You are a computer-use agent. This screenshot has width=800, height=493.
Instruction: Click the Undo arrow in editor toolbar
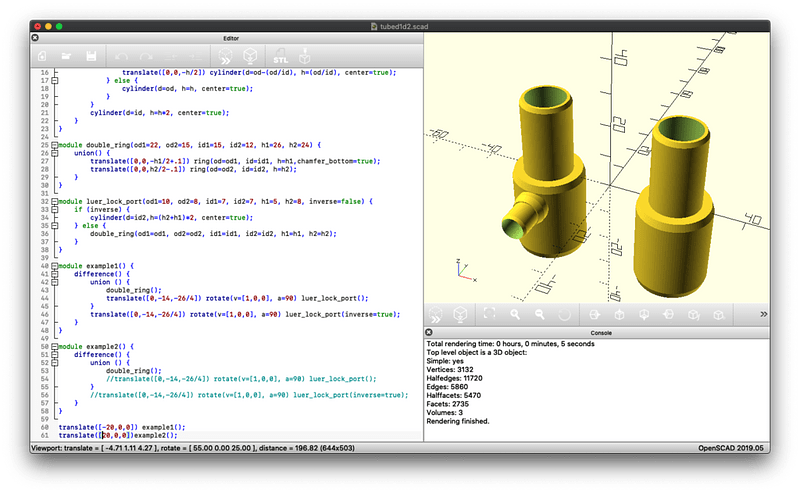[x=121, y=56]
